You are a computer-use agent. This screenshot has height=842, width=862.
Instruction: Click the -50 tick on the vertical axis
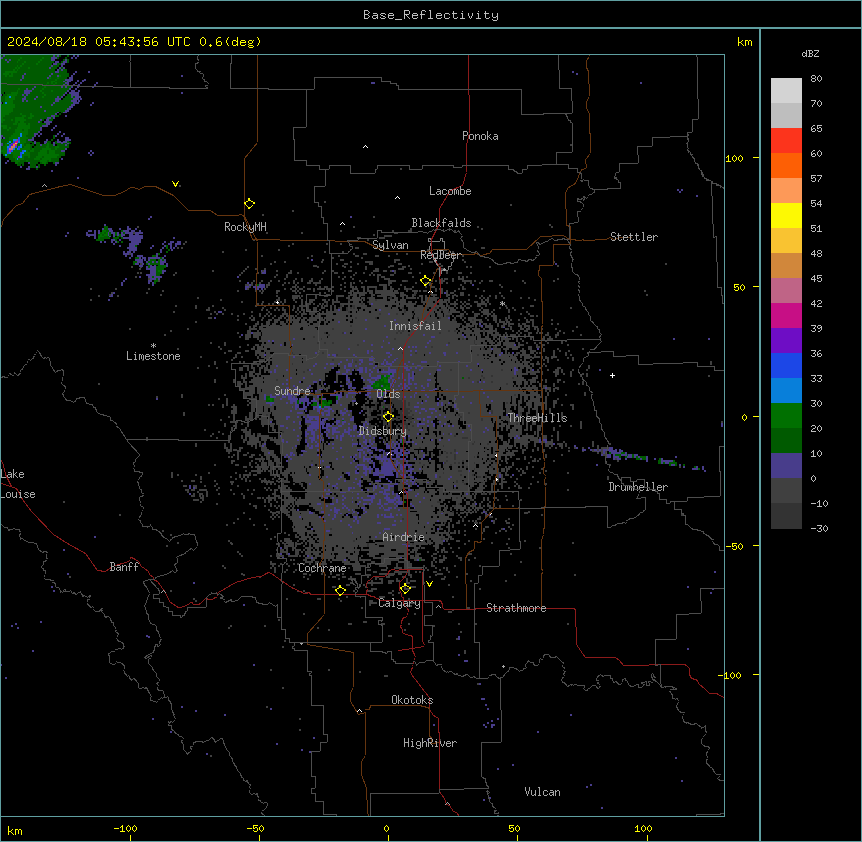734,546
